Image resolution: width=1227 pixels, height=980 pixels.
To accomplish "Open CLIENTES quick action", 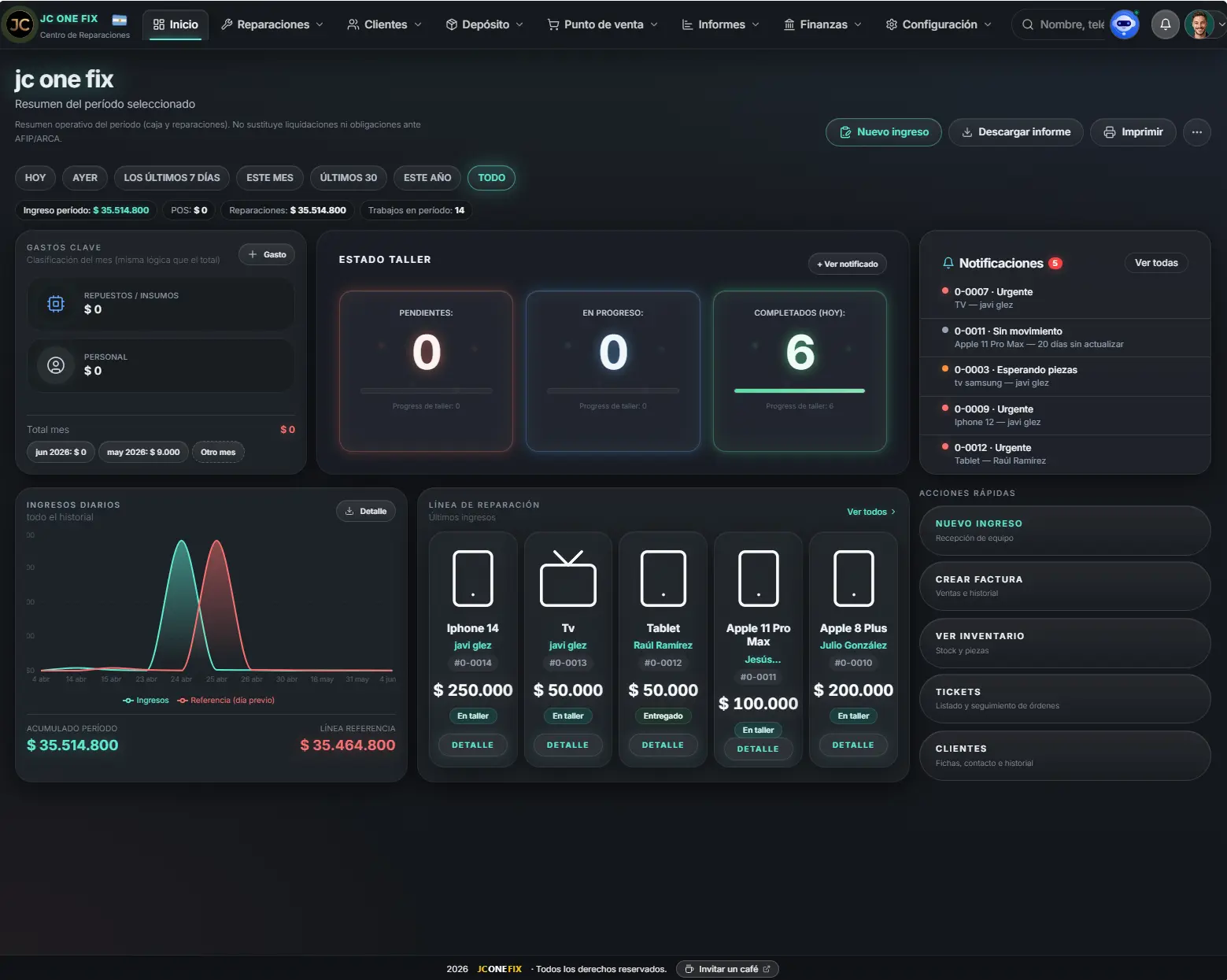I will click(1065, 756).
